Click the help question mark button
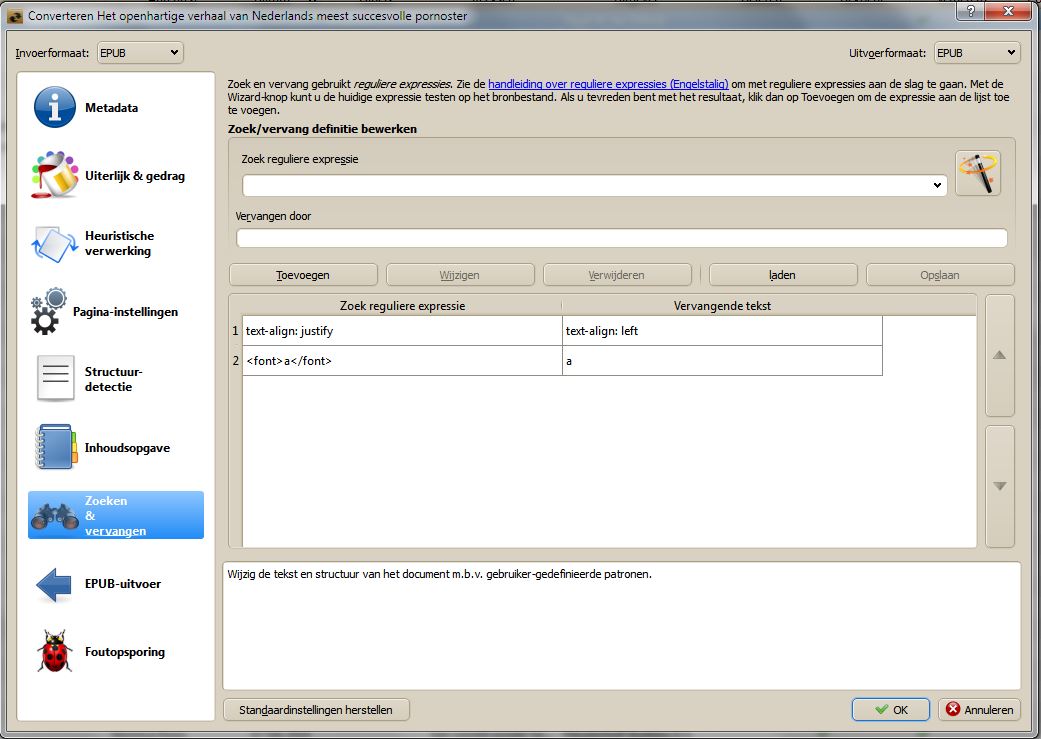 click(971, 11)
